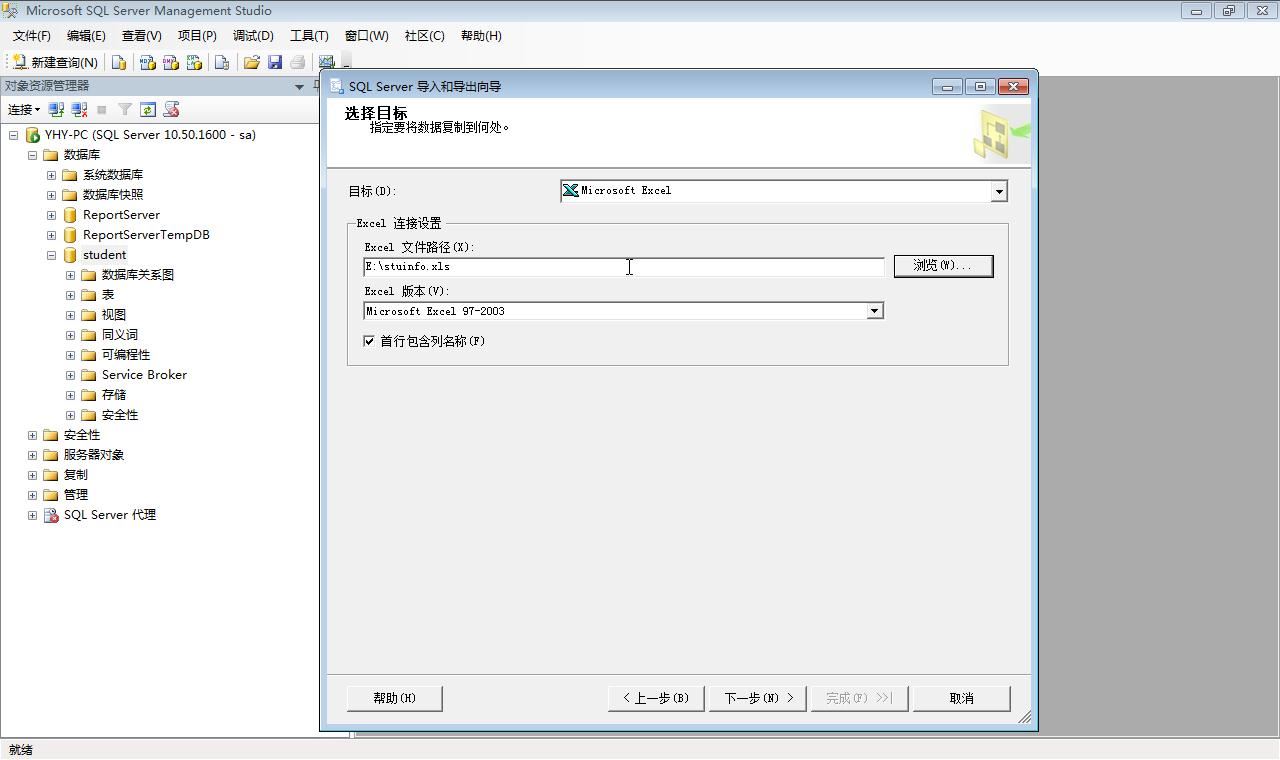The width and height of the screenshot is (1280, 760).
Task: Select the 管理 tree item
Action: (x=75, y=495)
